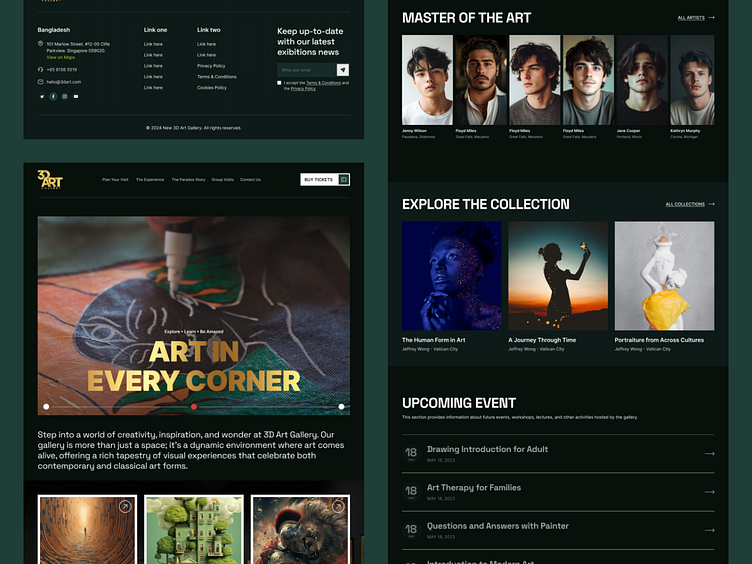Click the email hello@3dart.com
Viewport: 752px width, 564px height.
tap(63, 82)
